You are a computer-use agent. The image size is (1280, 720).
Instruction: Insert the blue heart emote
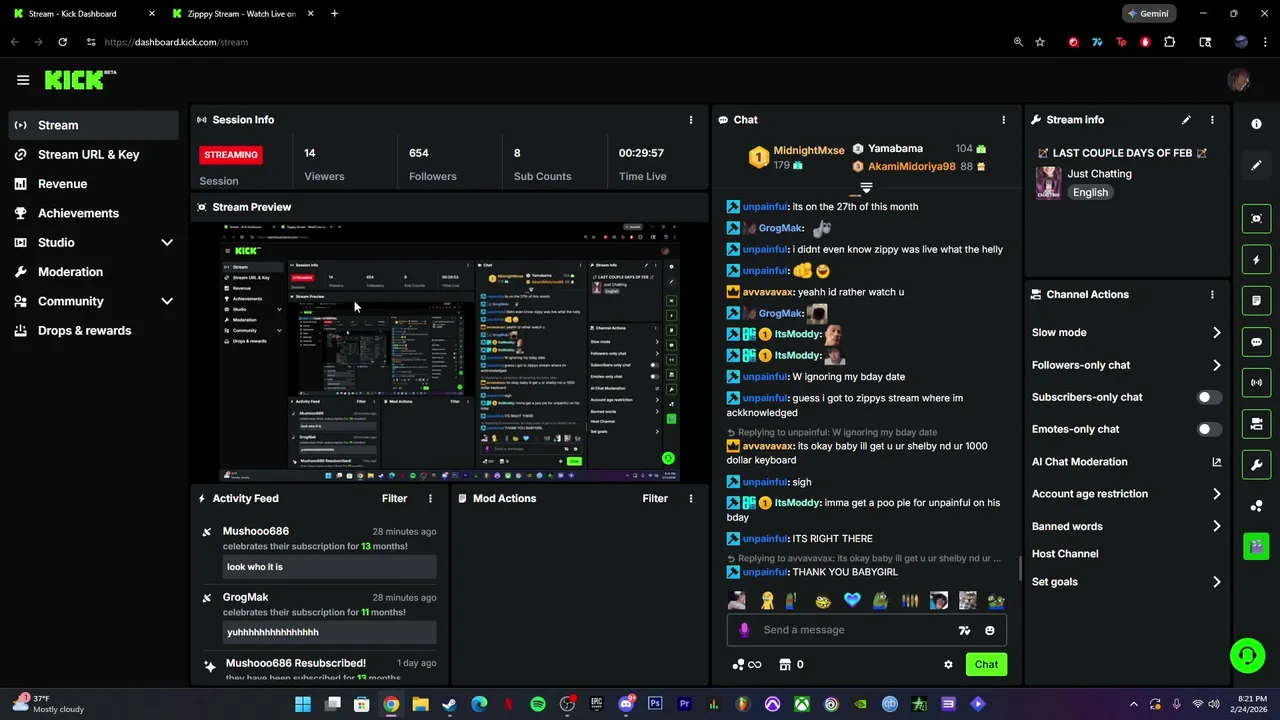(x=852, y=601)
